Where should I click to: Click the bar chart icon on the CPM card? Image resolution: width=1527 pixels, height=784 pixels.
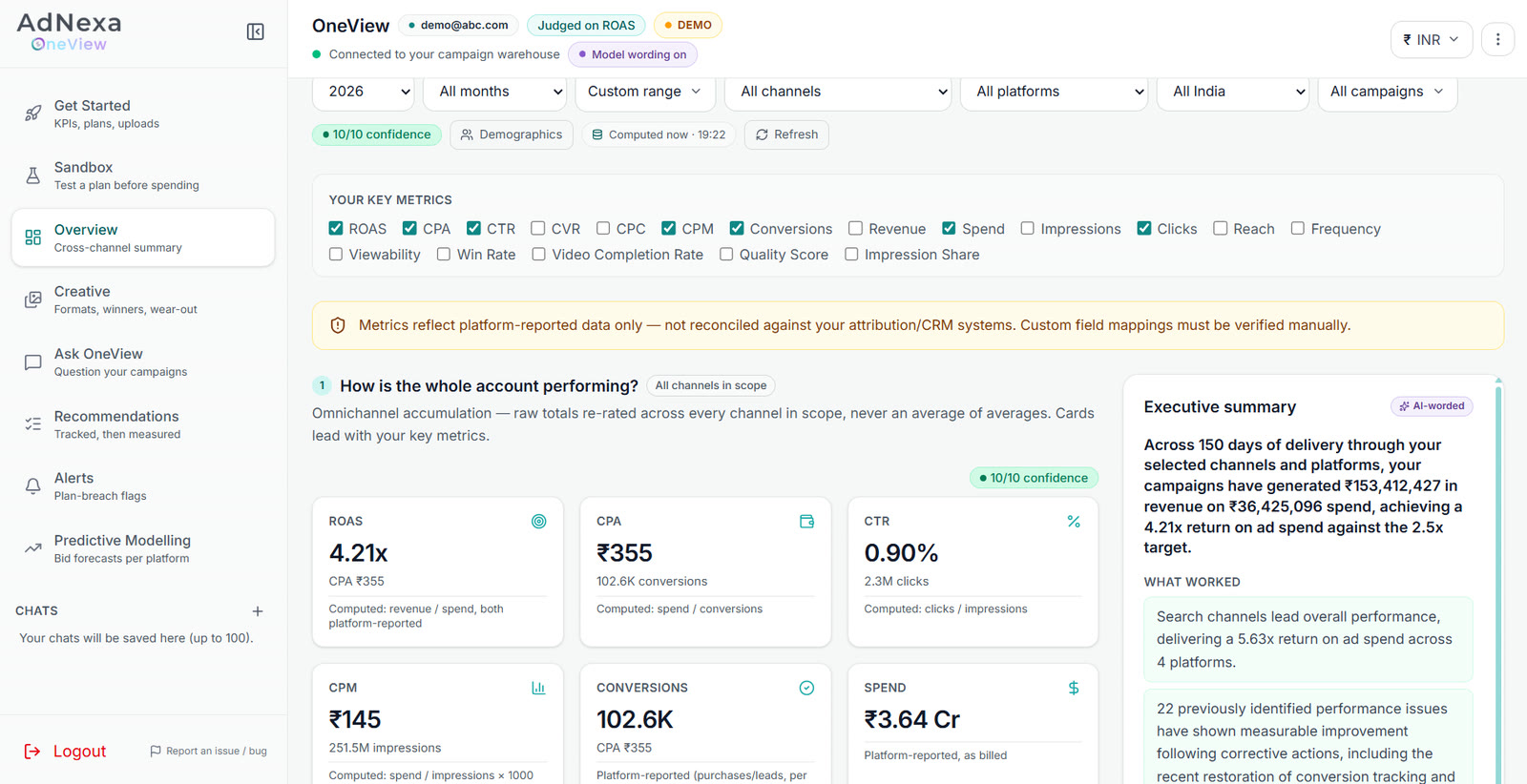click(x=539, y=688)
